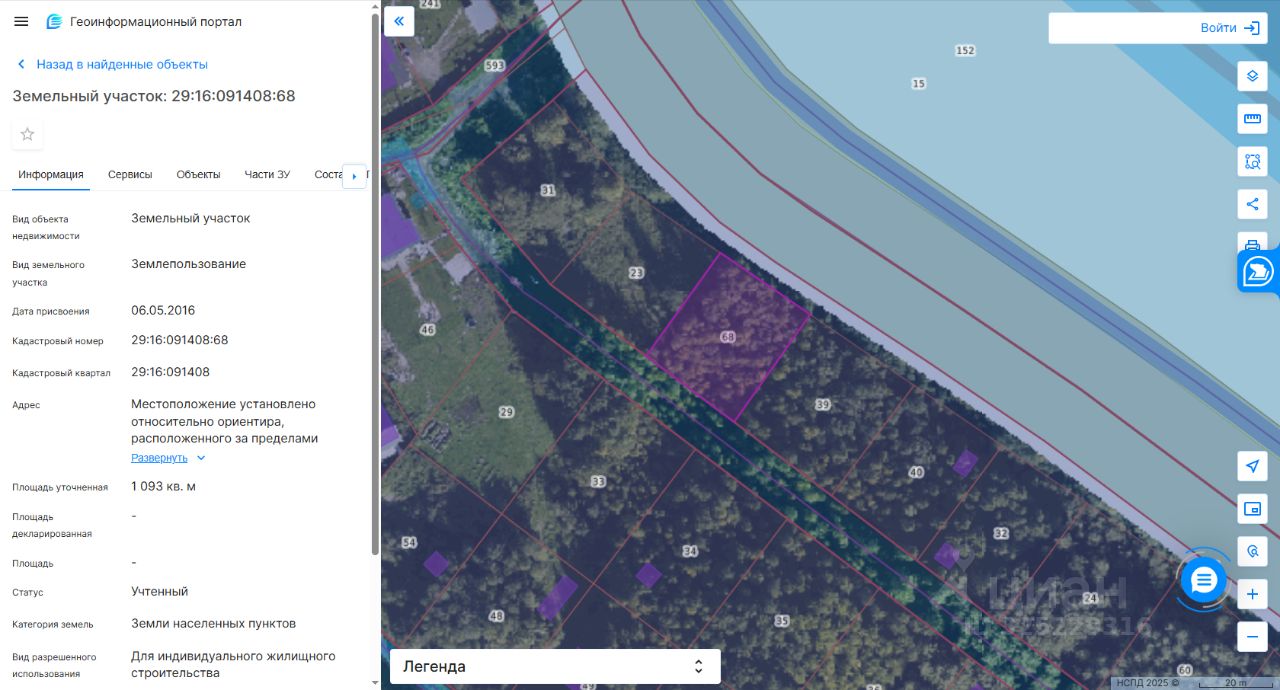The height and width of the screenshot is (690, 1280).
Task: Click the Войти login button
Action: tap(1229, 28)
